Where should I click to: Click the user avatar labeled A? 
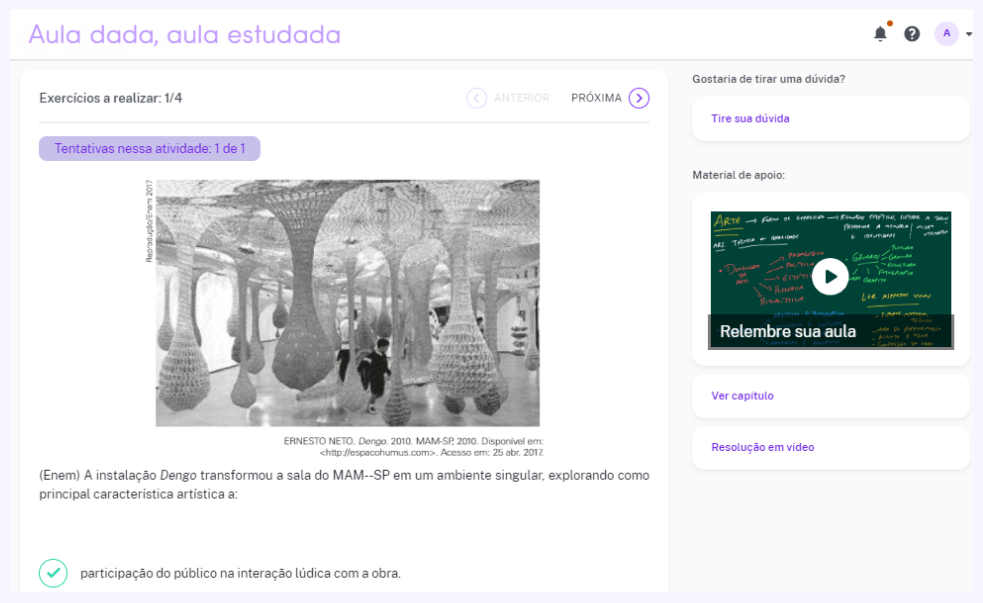point(947,33)
